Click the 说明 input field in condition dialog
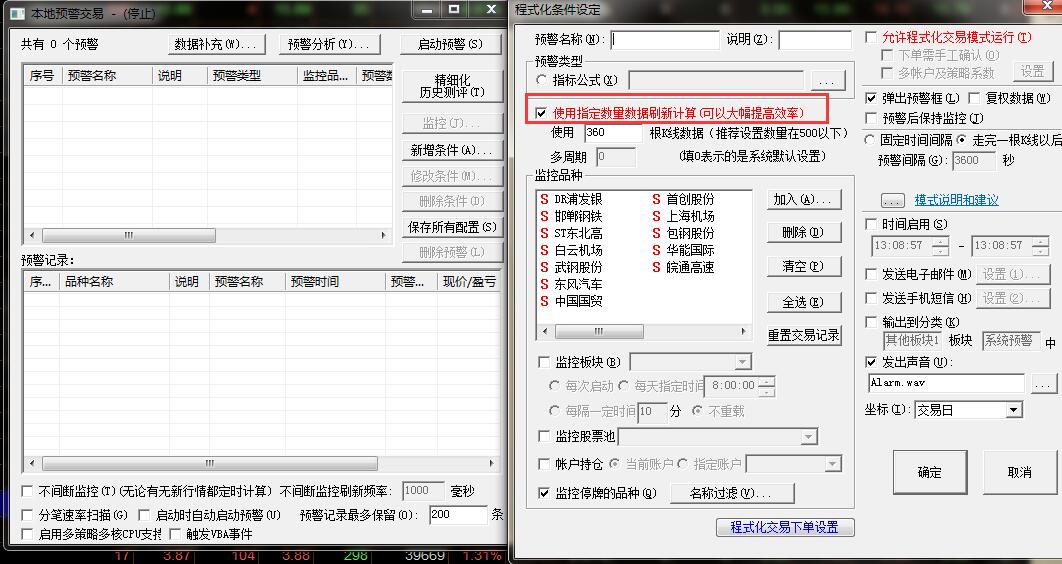 815,40
